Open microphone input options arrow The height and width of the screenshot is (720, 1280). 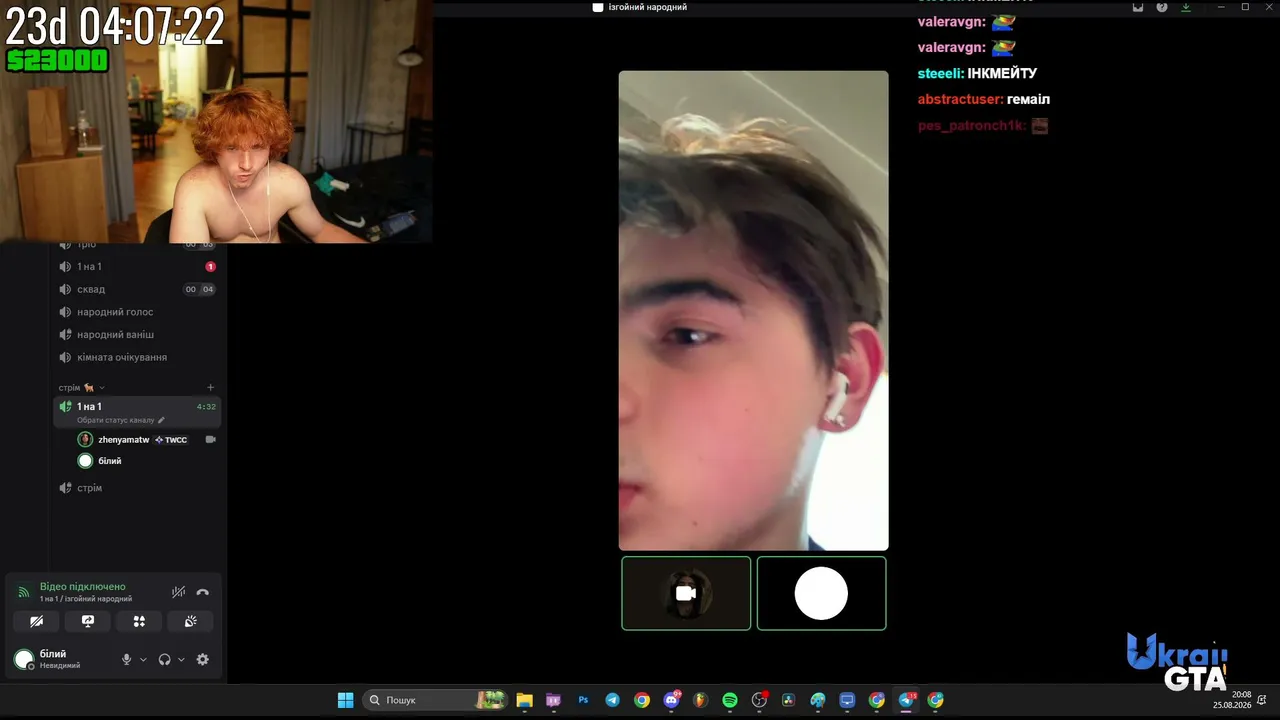pos(143,660)
